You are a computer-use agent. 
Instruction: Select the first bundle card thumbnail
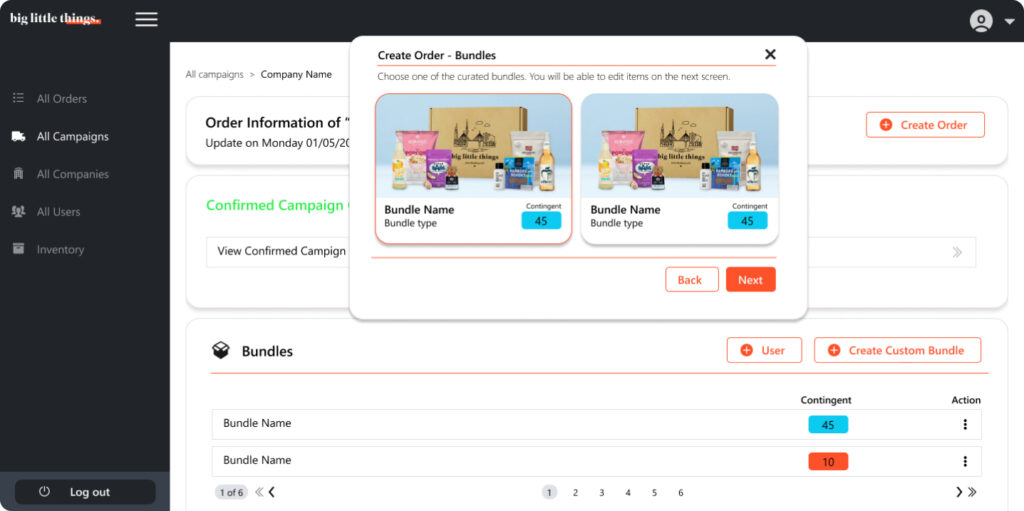coord(473,146)
